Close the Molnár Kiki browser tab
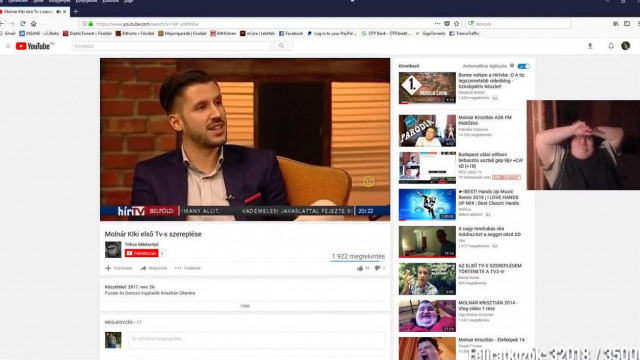The image size is (640, 360). (x=64, y=12)
